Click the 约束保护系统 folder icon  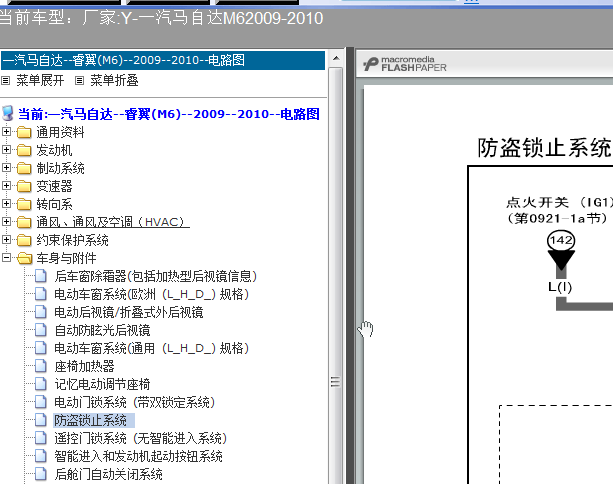(24, 240)
